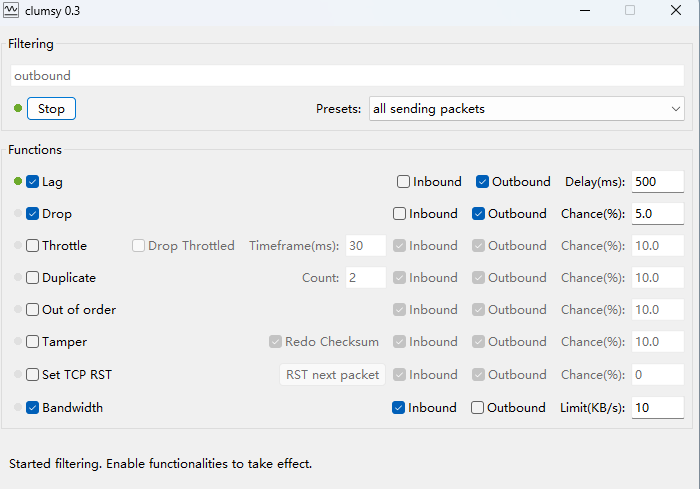Click the Duplicate Chance(%) field
Image resolution: width=700 pixels, height=489 pixels.
[x=658, y=278]
